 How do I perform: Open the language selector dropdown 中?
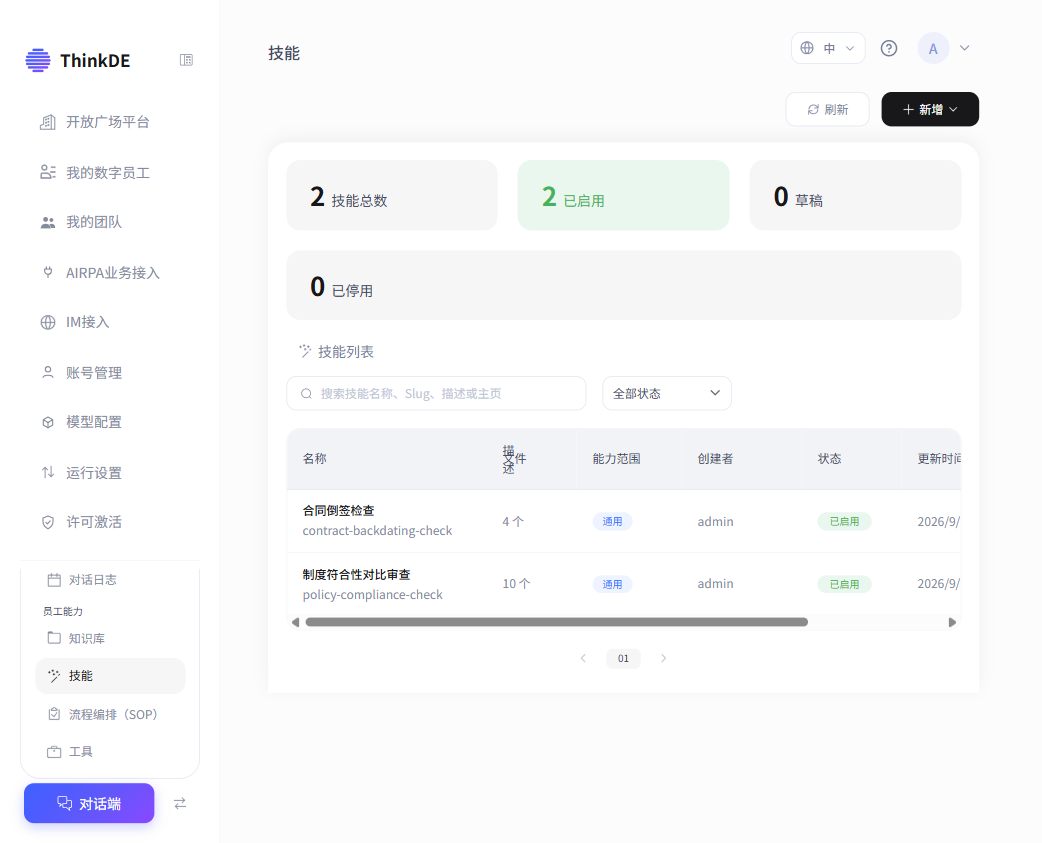click(828, 48)
